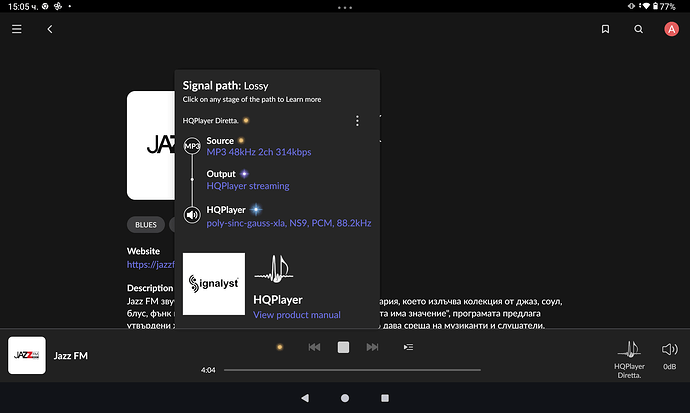Viewport: 690px width, 413px height.
Task: Open search with magnifier icon
Action: (639, 29)
